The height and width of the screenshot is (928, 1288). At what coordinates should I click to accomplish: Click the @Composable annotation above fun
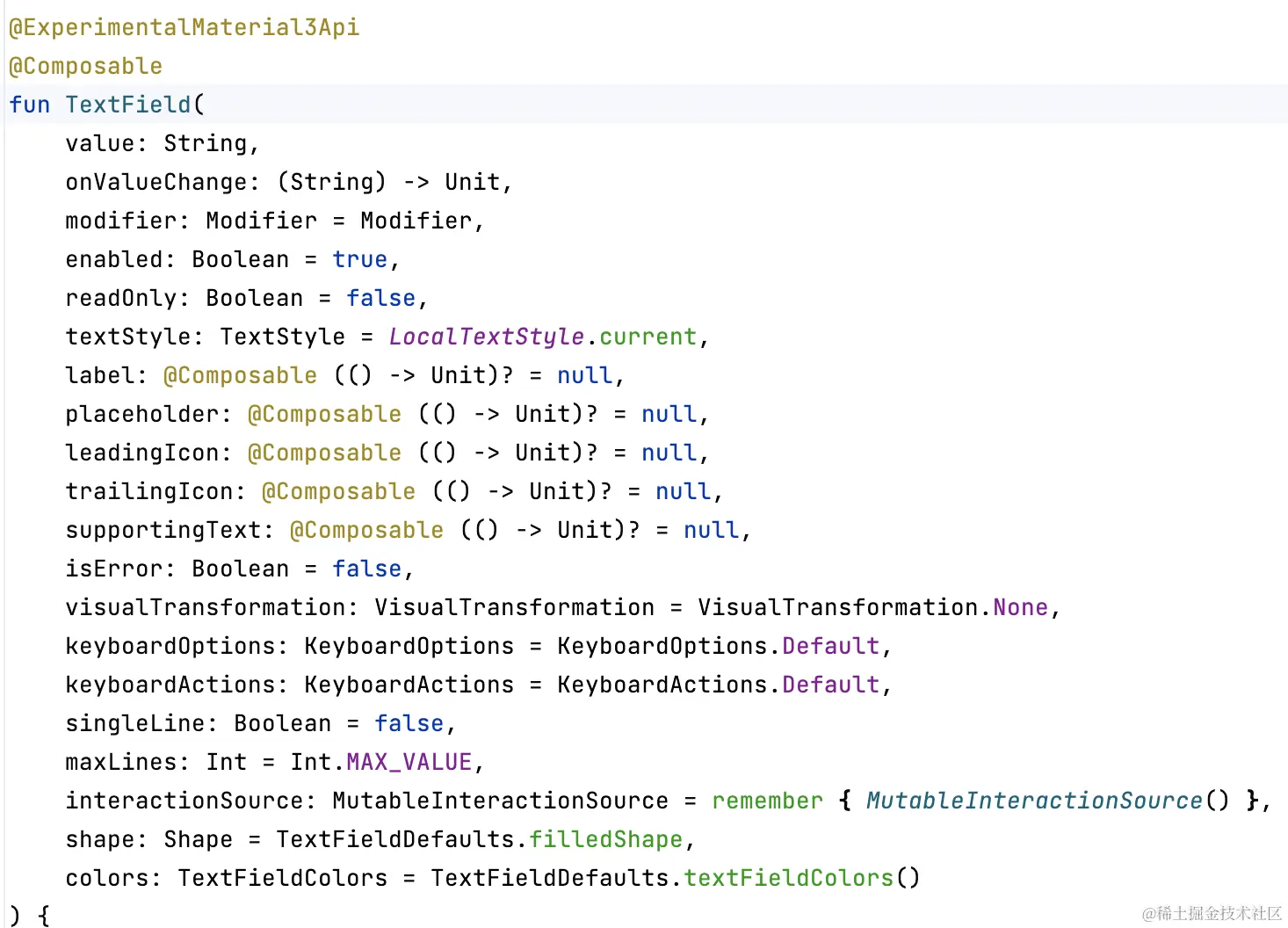(x=85, y=66)
